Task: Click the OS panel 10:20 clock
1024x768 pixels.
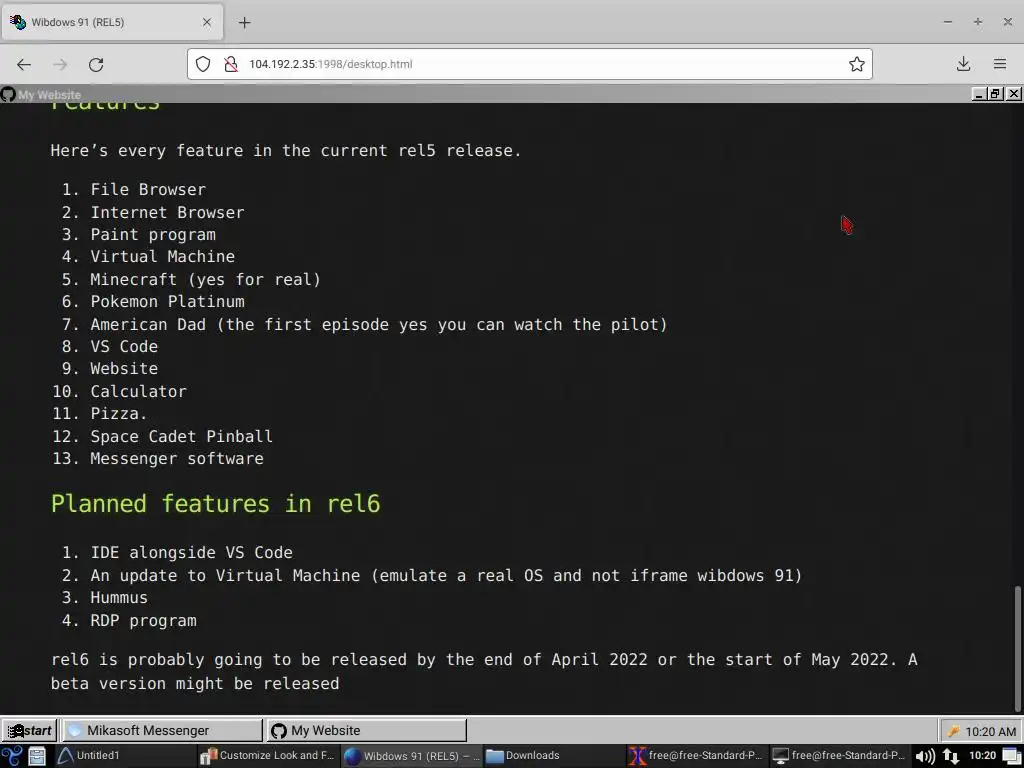Action: 982,756
